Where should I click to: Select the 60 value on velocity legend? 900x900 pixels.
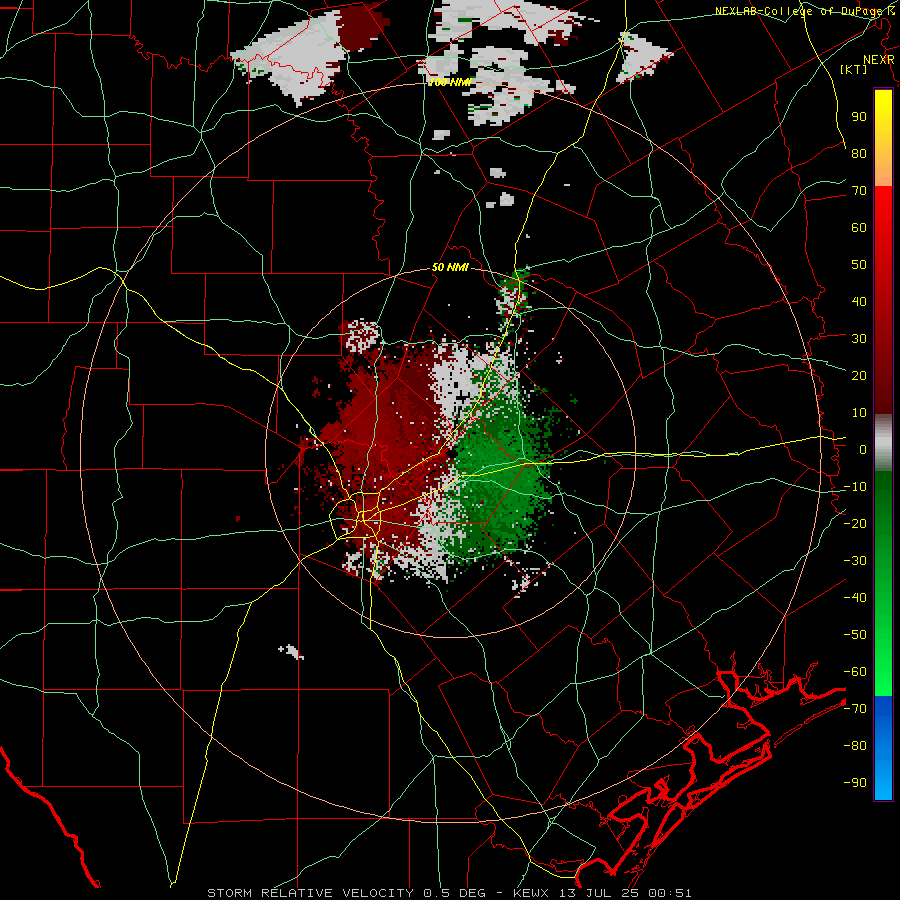(x=859, y=228)
